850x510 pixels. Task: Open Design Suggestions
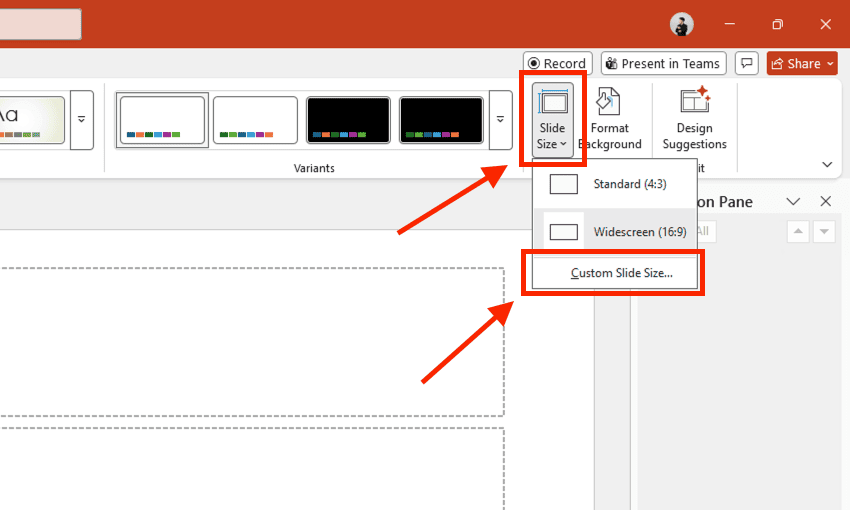coord(694,120)
